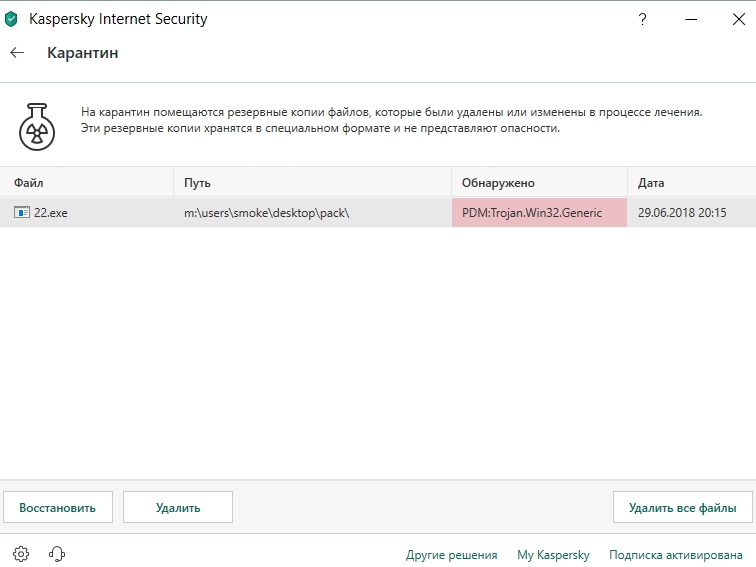Sort by the Путь column header
Viewport: 756px width, 567px height.
pyautogui.click(x=197, y=183)
